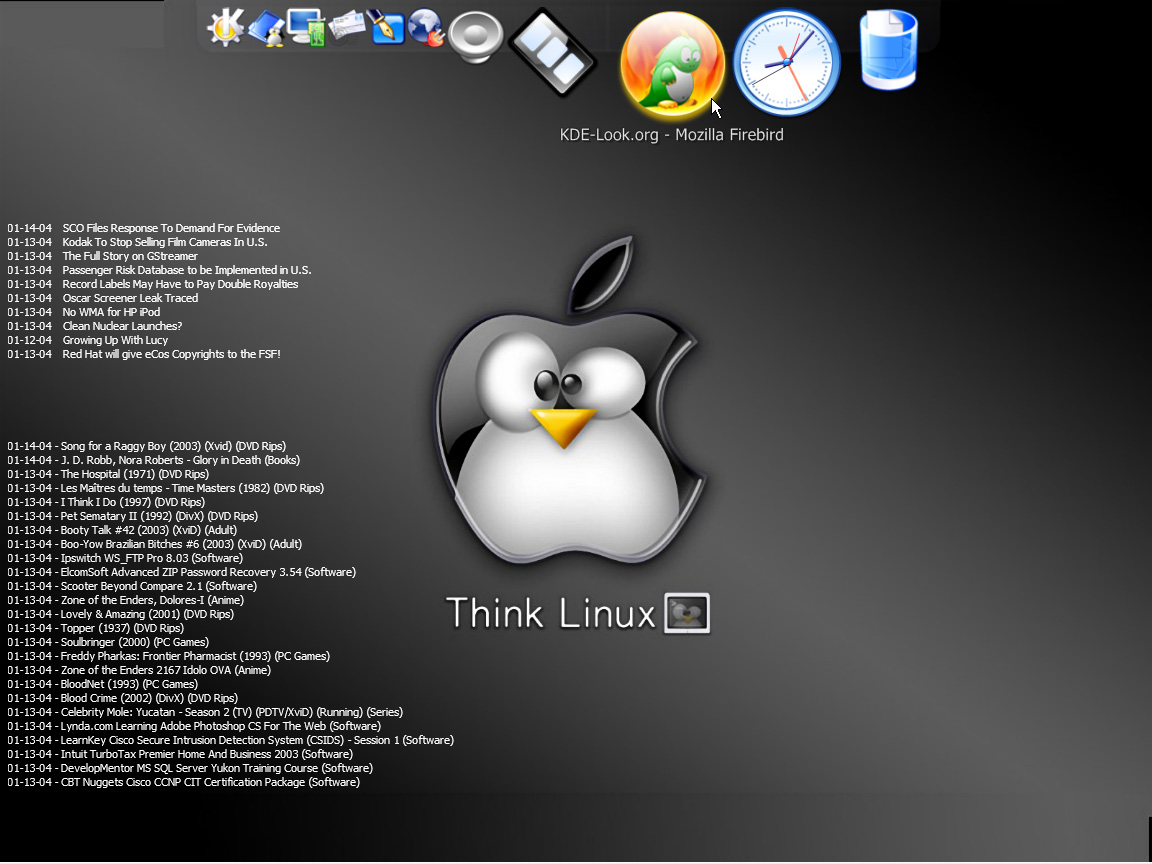Screen dimensions: 1152x864
Task: Click 'CBT Nuggets Cisco CCNP CIT Certification Package'
Action: [184, 781]
